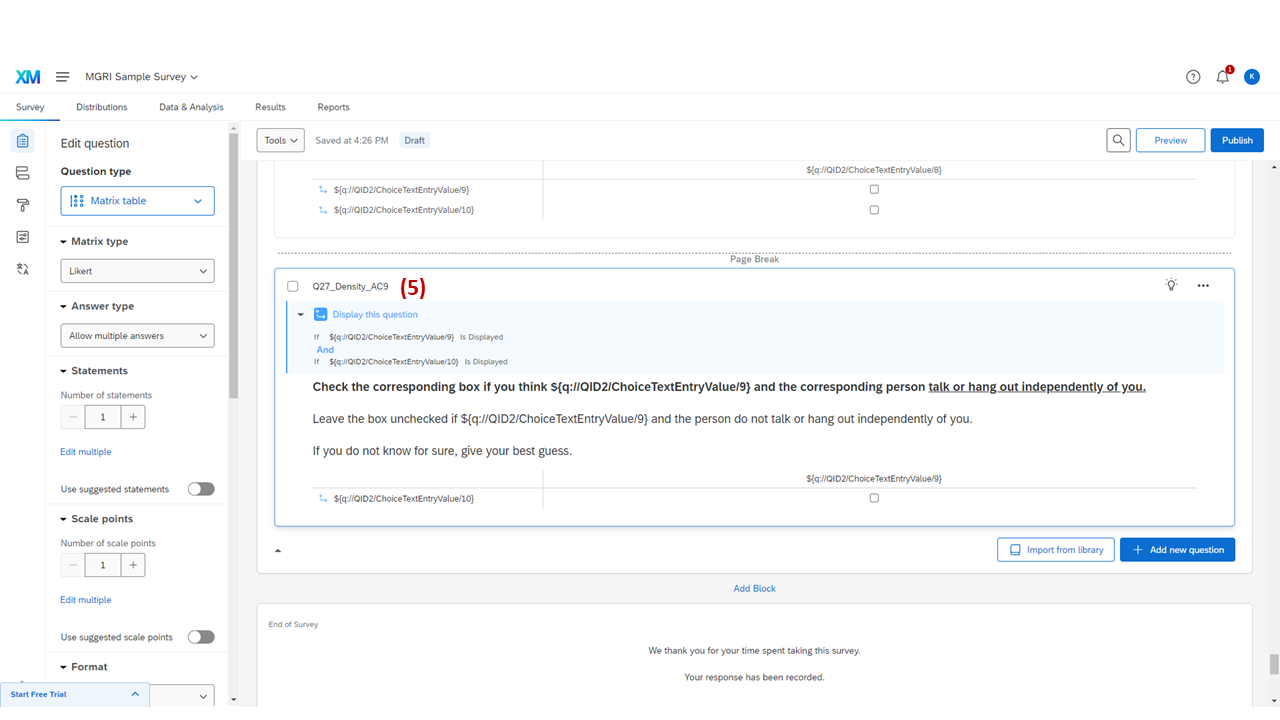The width and height of the screenshot is (1280, 720).
Task: Click the Publish button
Action: [1236, 140]
